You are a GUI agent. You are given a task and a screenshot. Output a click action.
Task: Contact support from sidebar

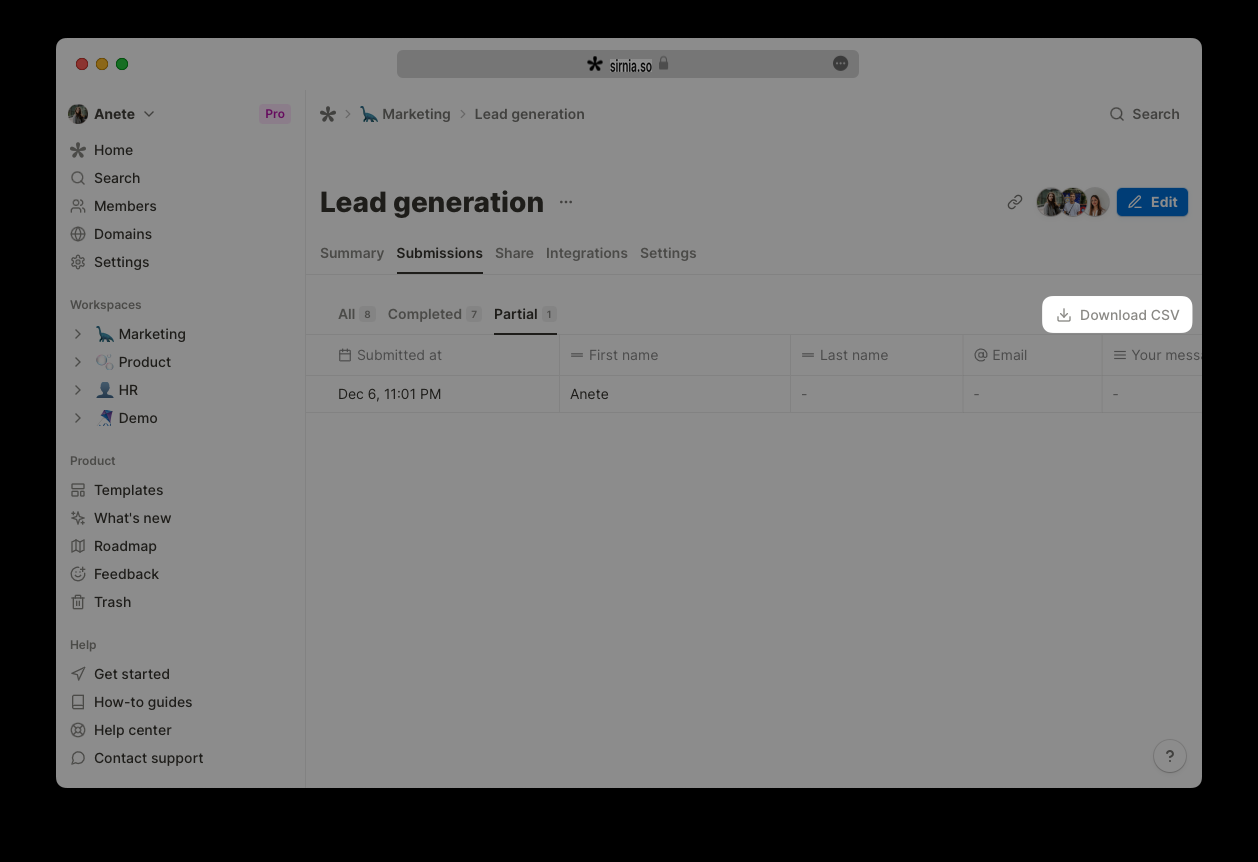click(x=136, y=758)
